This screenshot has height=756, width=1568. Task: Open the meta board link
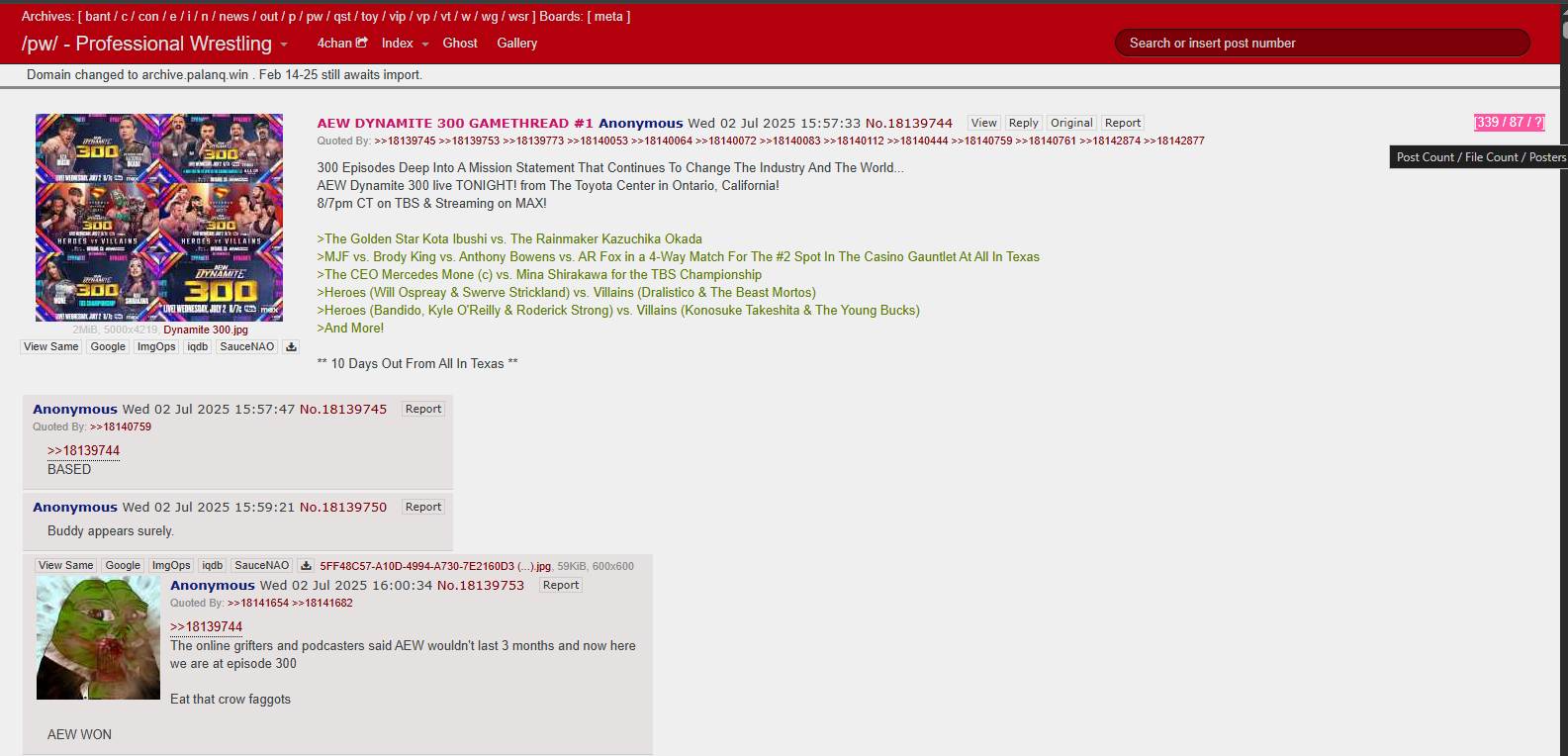(608, 16)
